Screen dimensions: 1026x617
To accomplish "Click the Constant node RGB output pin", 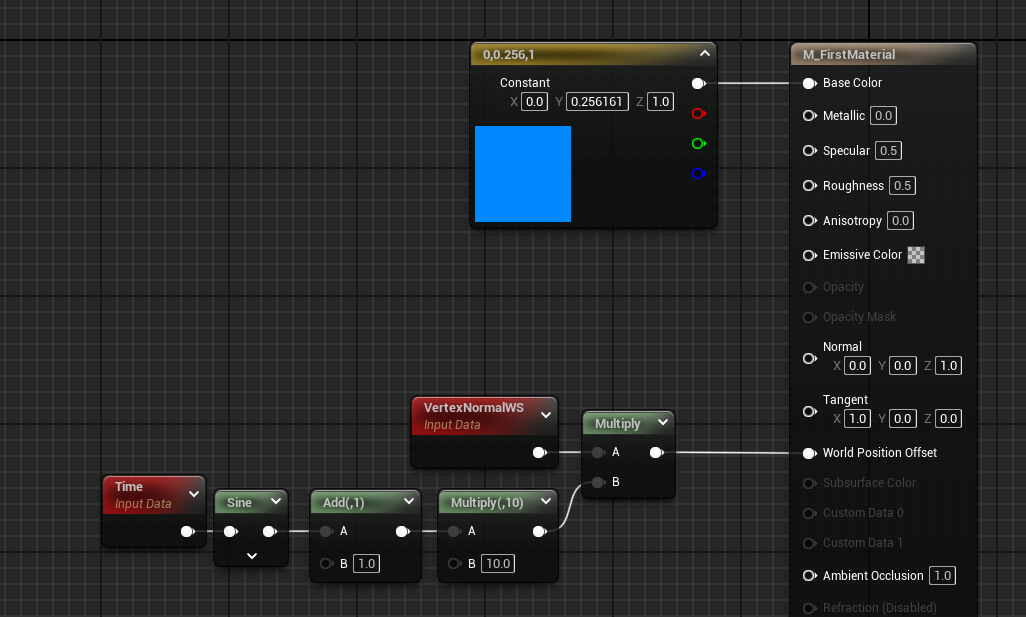I will [699, 83].
